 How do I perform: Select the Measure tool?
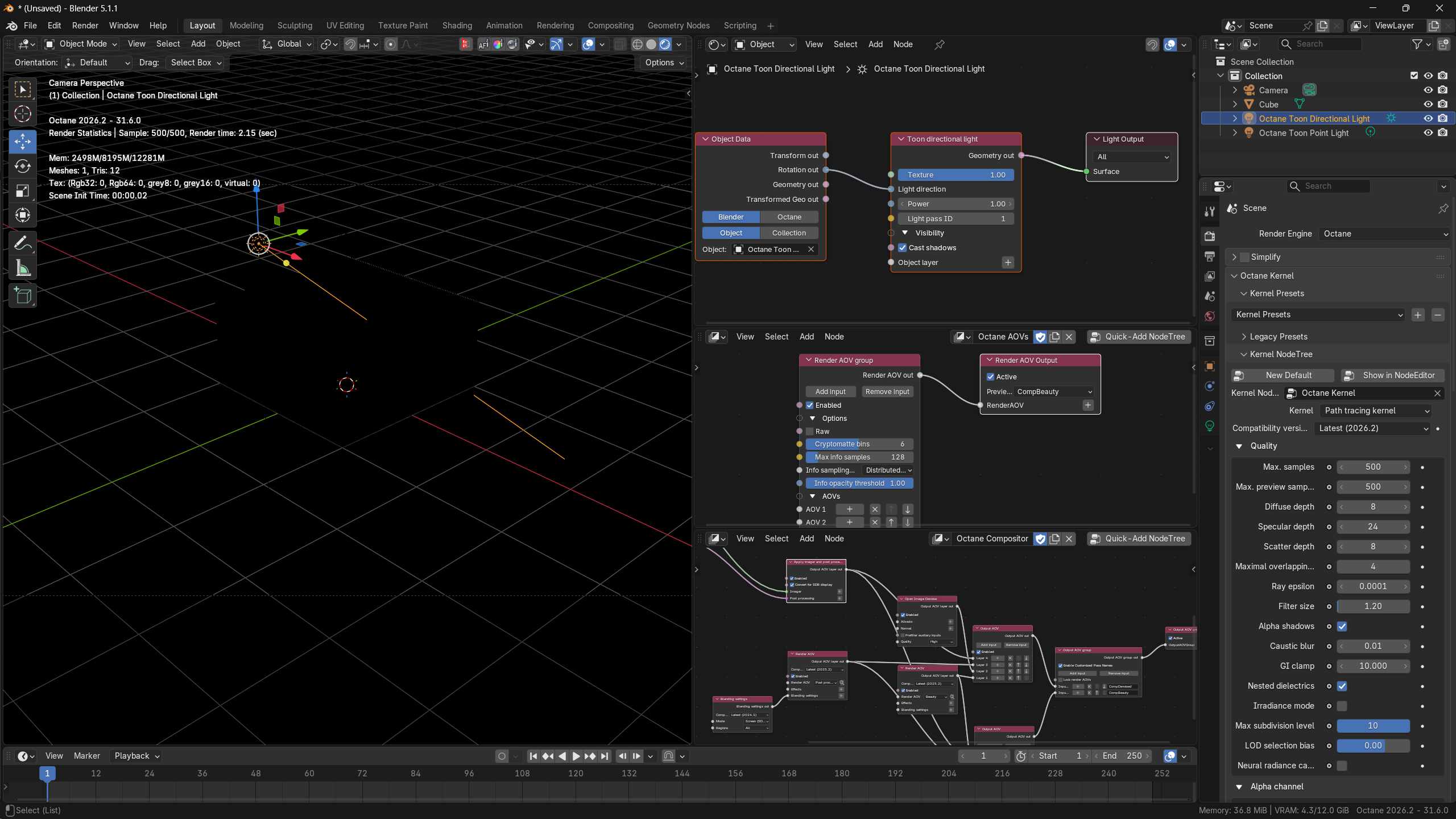point(23,268)
